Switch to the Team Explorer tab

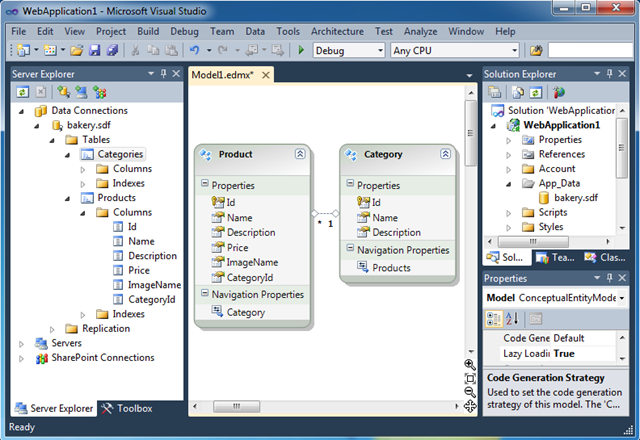(555, 258)
